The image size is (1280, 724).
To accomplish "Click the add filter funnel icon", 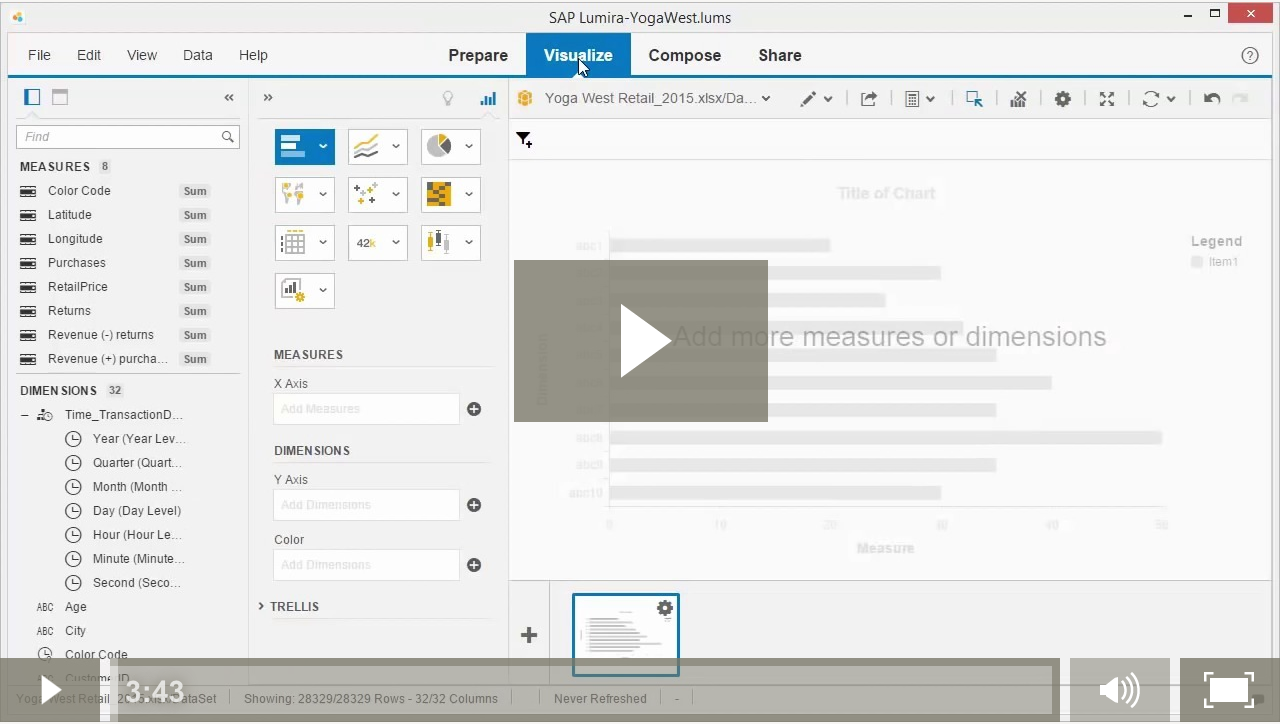I will [x=524, y=140].
